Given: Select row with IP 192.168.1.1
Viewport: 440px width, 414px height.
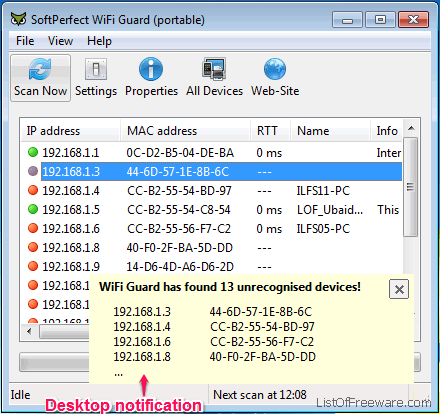Looking at the screenshot, I should click(x=211, y=153).
